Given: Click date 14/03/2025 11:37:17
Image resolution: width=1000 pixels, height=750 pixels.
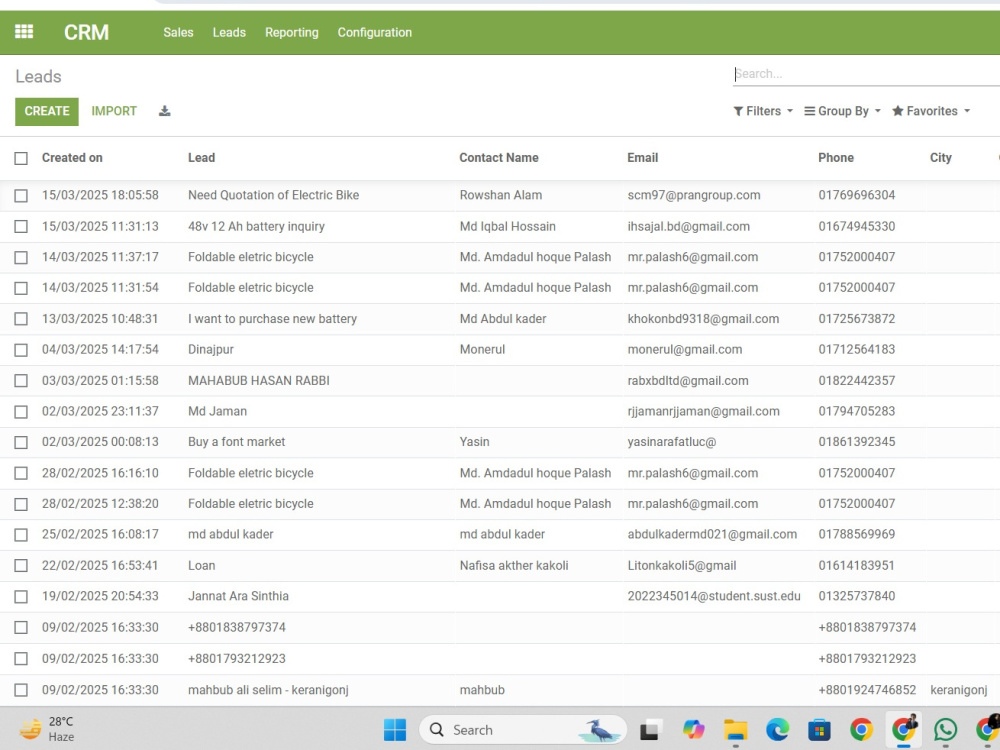Looking at the screenshot, I should 100,257.
